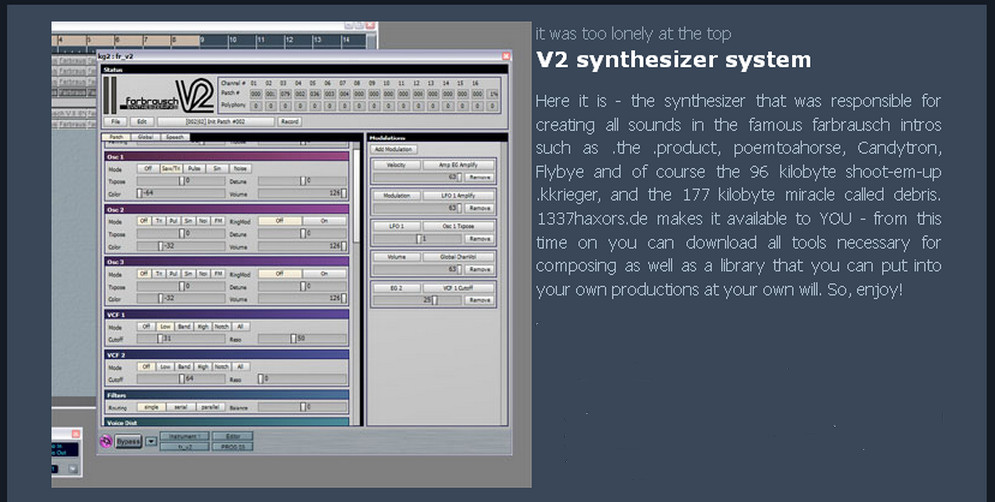This screenshot has width=995, height=502.
Task: Remove the EG 2 to VCF 1 Cutoff modulation
Action: (x=480, y=300)
